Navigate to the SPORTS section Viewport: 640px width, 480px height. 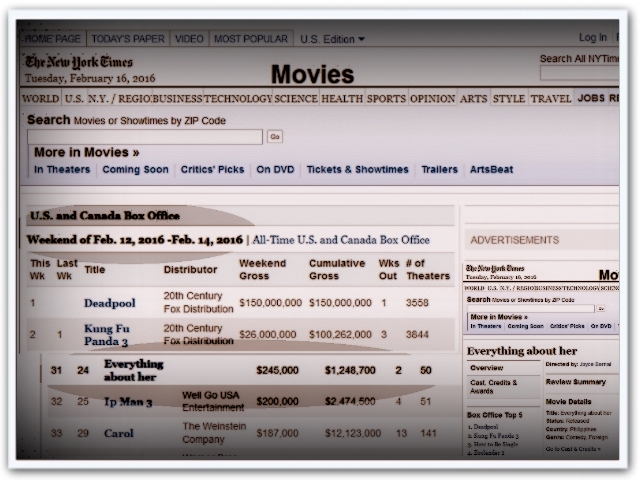386,99
